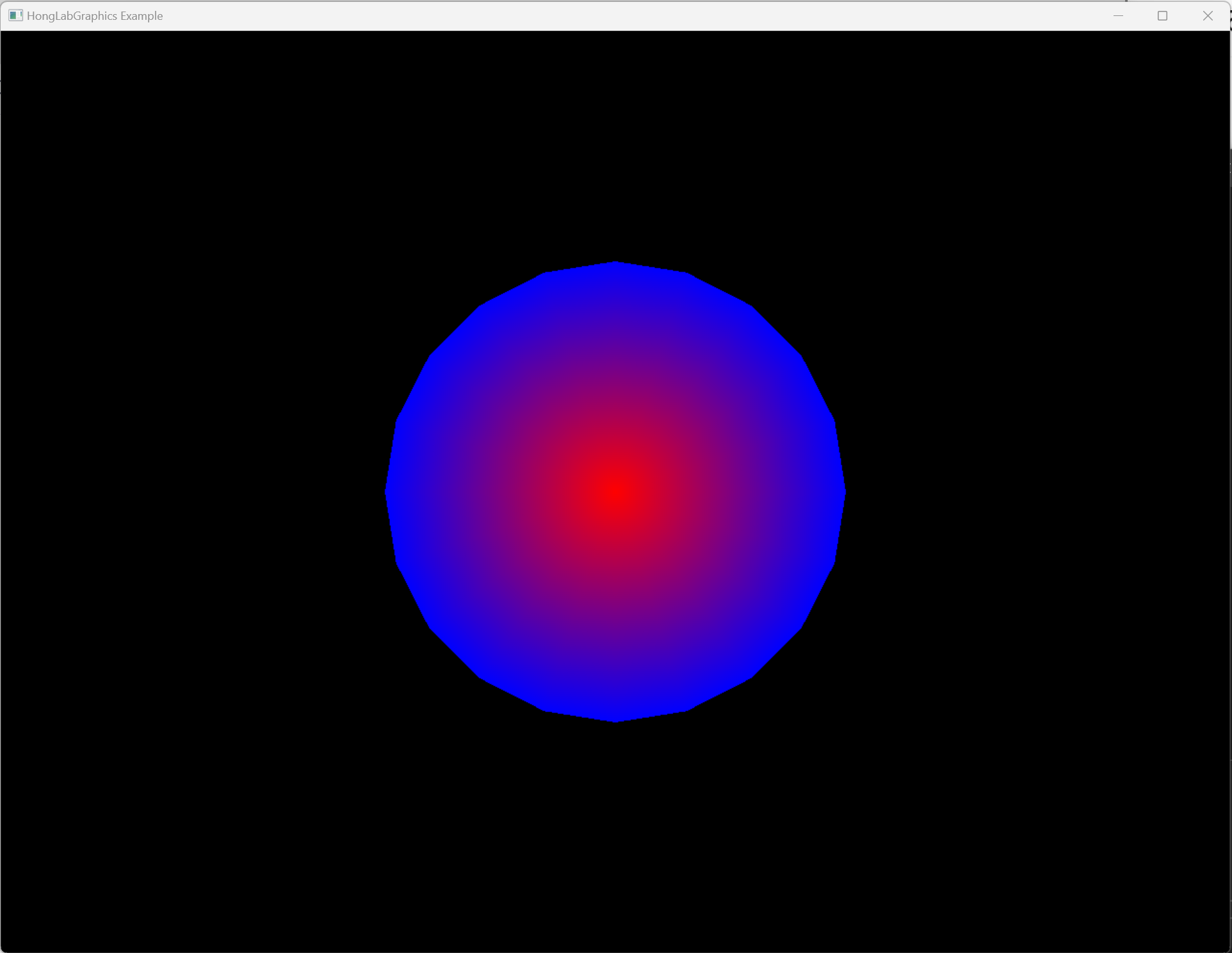Click the rightmost vertex of the blue polygon

(844, 492)
